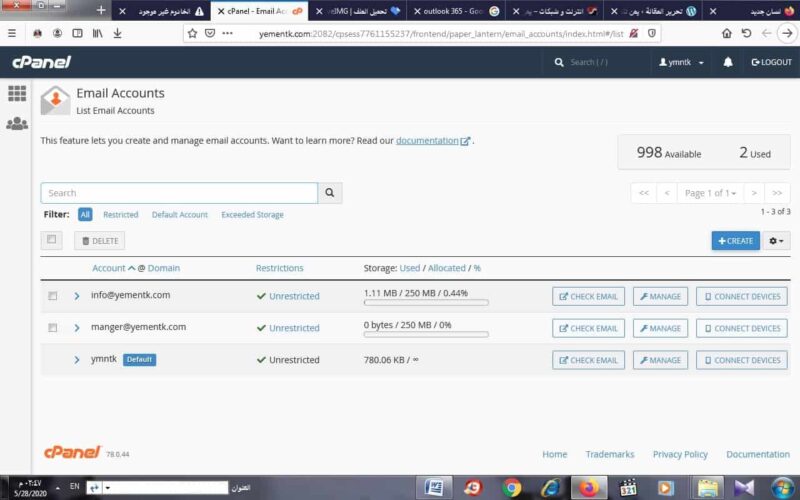Click the CREATE button
Screen dimensions: 800x500
tap(736, 241)
